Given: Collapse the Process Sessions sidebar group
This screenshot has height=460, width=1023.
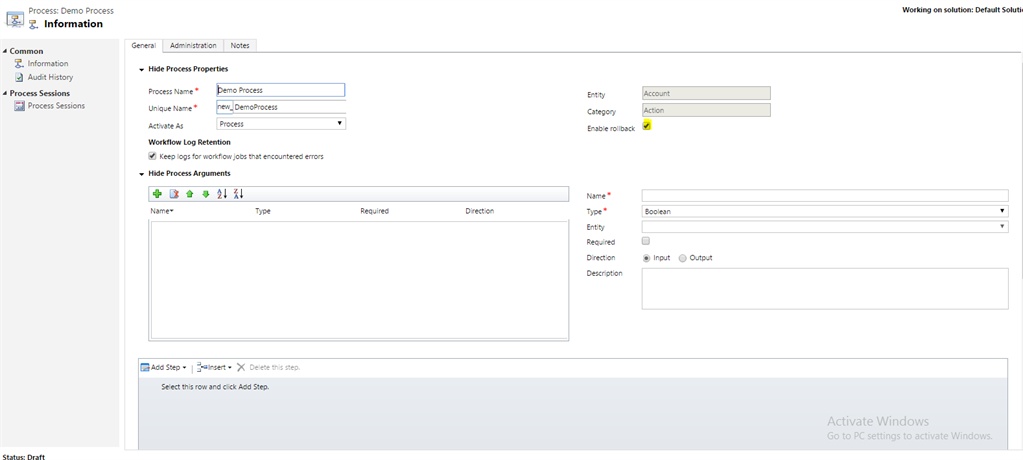Looking at the screenshot, I should point(5,93).
